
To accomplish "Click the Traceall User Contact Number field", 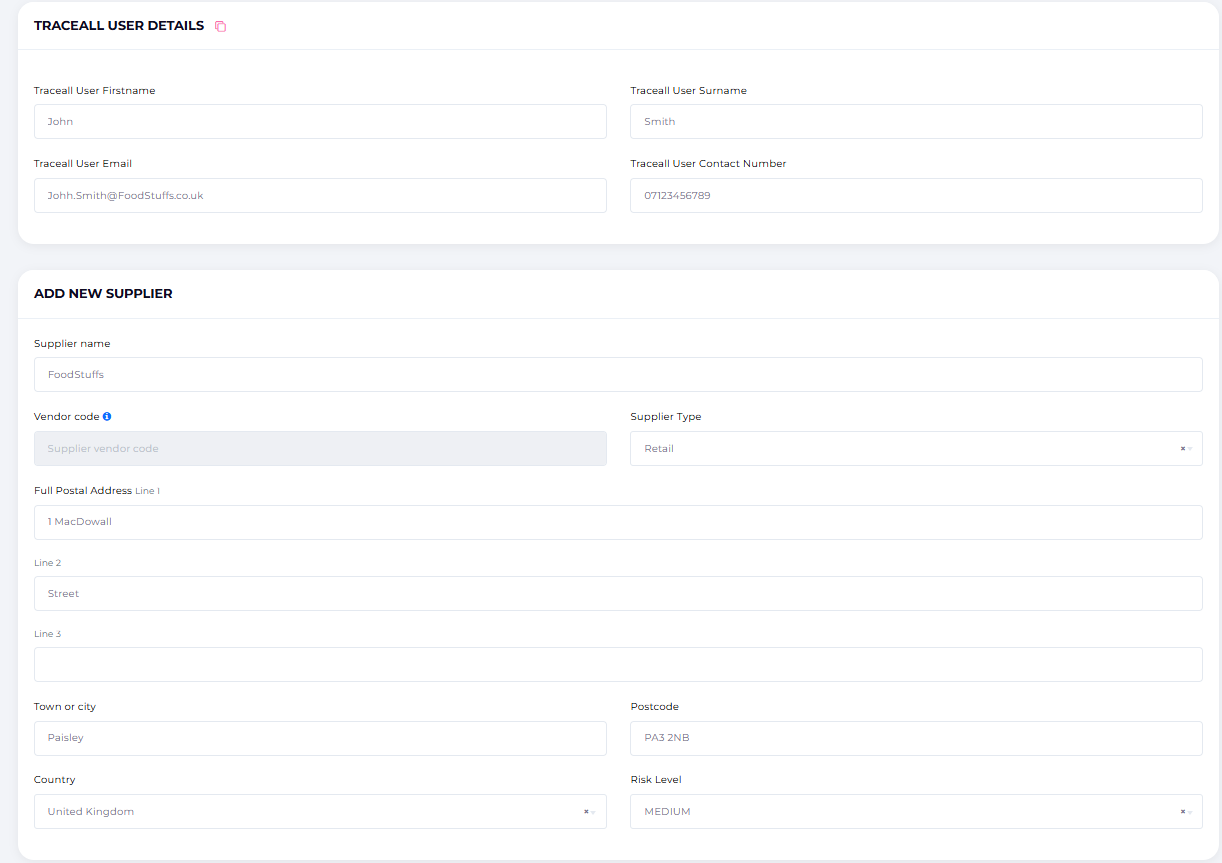I will (916, 196).
